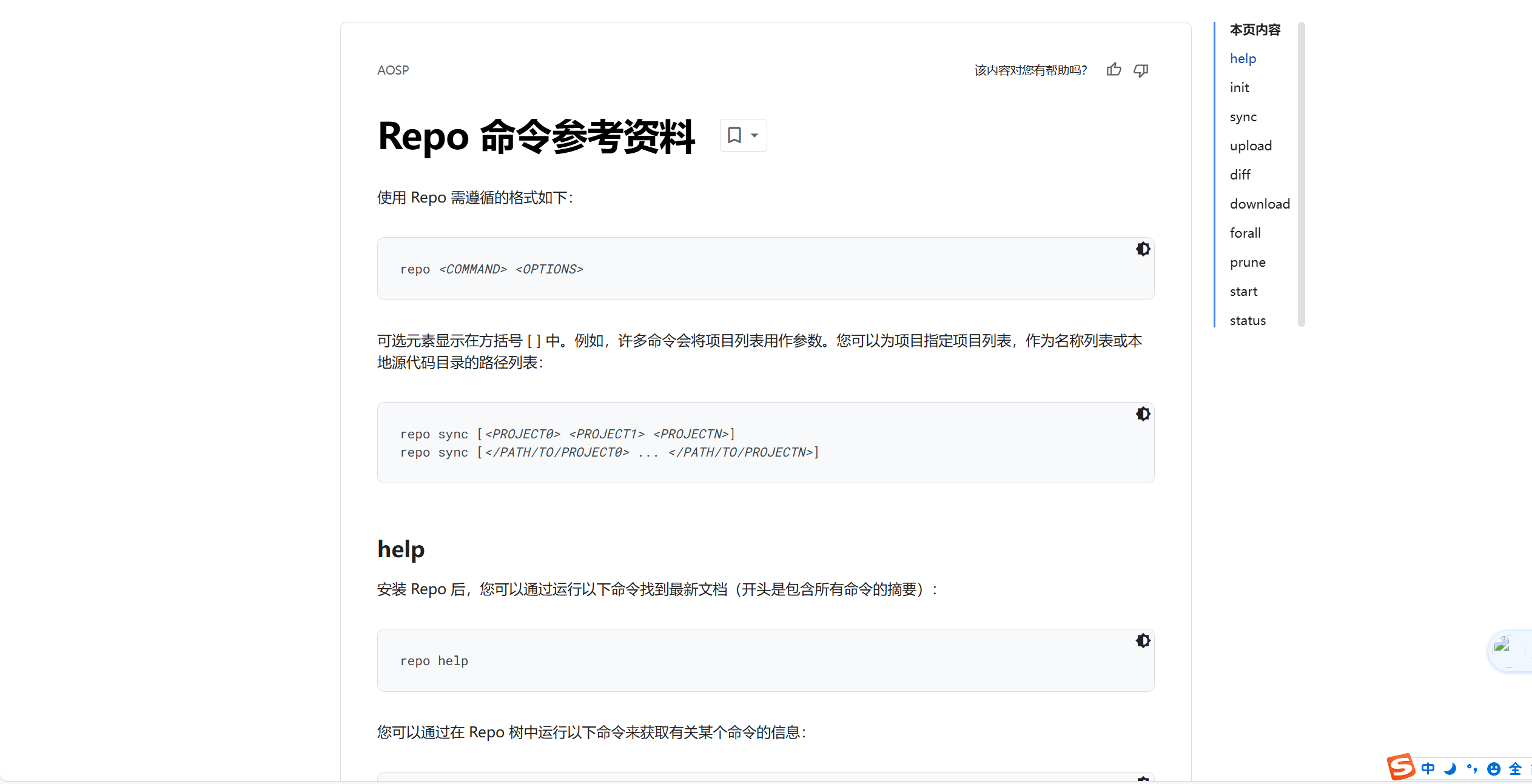Select upload in table of contents
Image resolution: width=1532 pixels, height=784 pixels.
(x=1251, y=146)
